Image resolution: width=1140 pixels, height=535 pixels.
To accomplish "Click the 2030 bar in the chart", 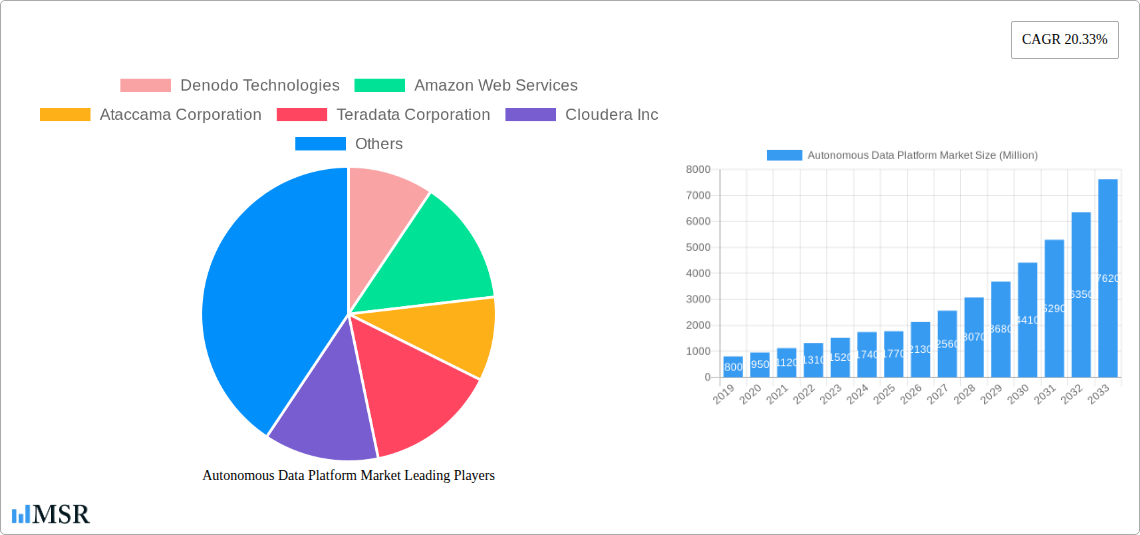I will click(x=1027, y=320).
